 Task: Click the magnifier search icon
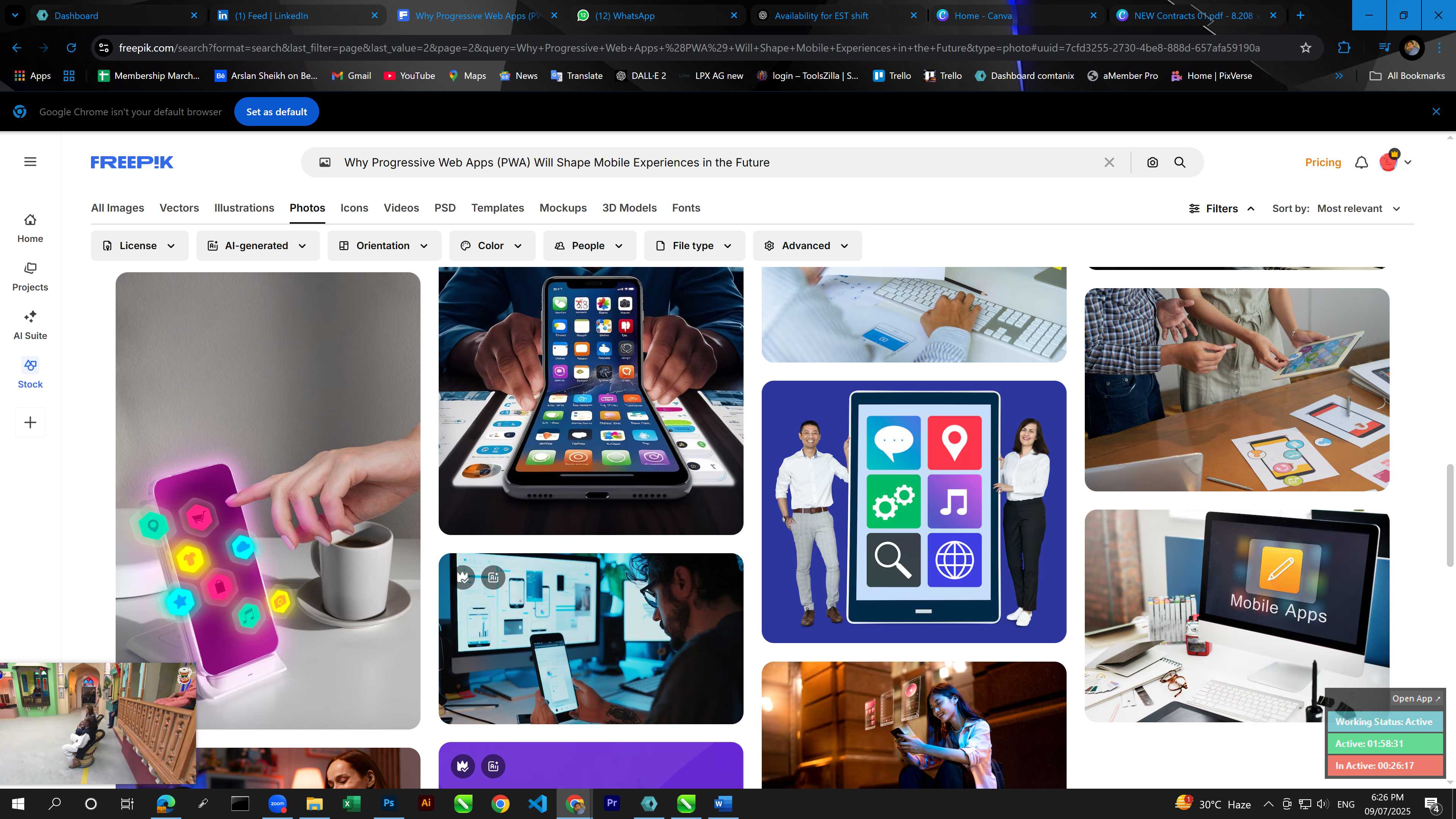[1180, 162]
